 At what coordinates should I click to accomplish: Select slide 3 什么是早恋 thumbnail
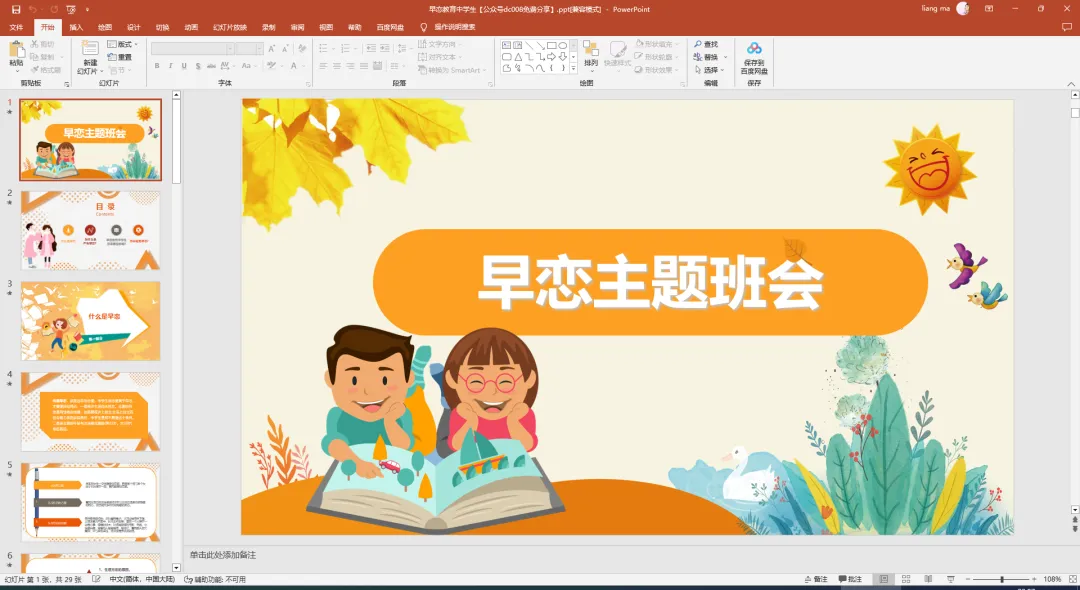(x=90, y=321)
